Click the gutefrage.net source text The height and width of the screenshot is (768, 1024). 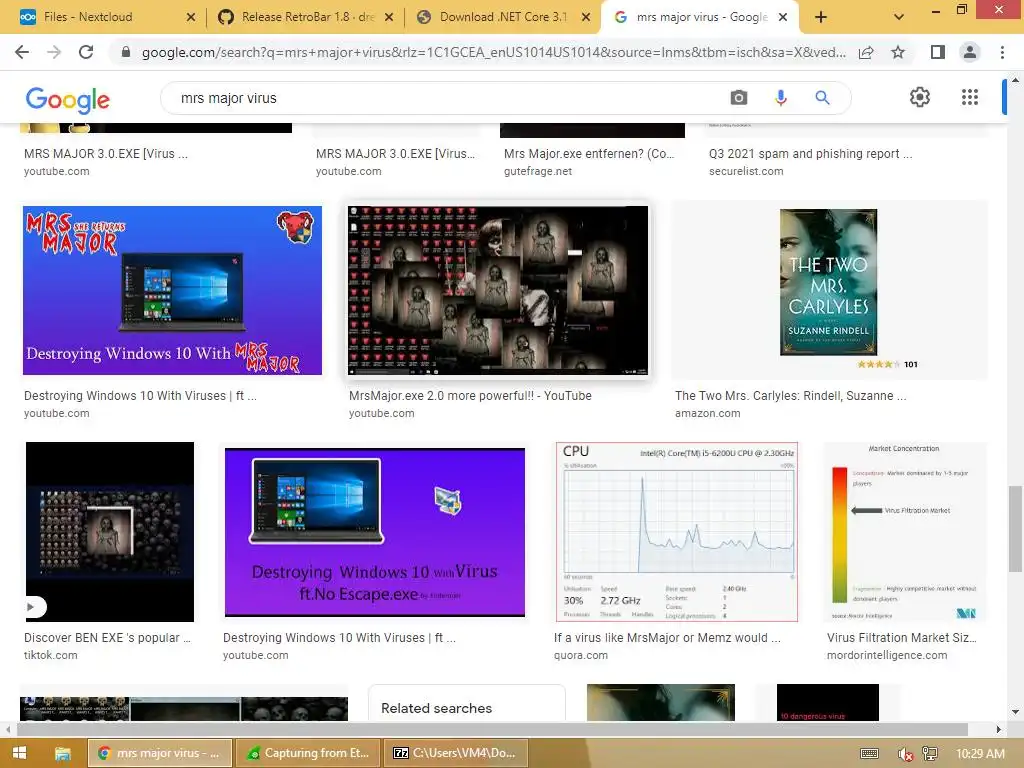pyautogui.click(x=538, y=171)
